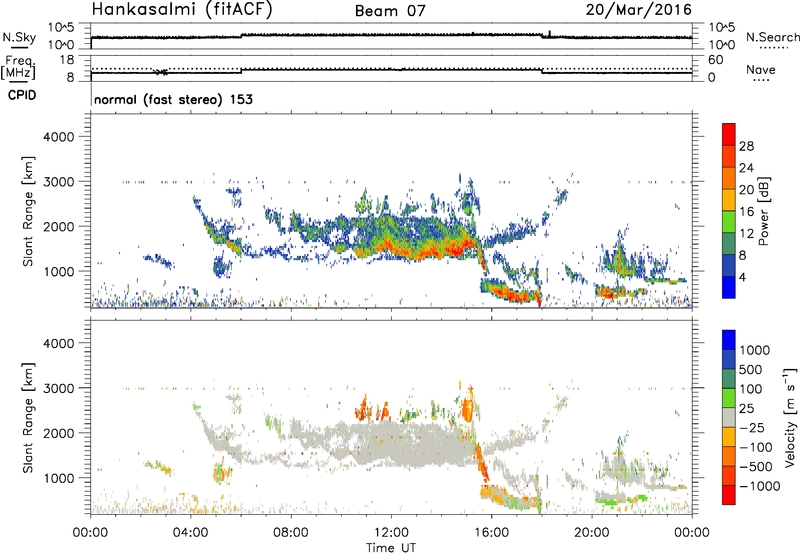
Task: Click the "20" power colorbar value
Action: pyautogui.click(x=746, y=190)
